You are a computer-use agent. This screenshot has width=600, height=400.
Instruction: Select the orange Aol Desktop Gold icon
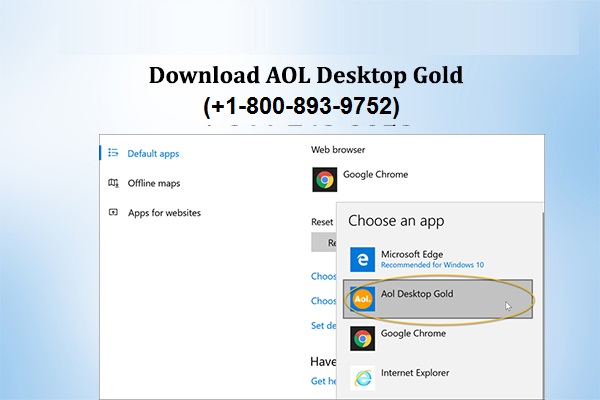[363, 299]
